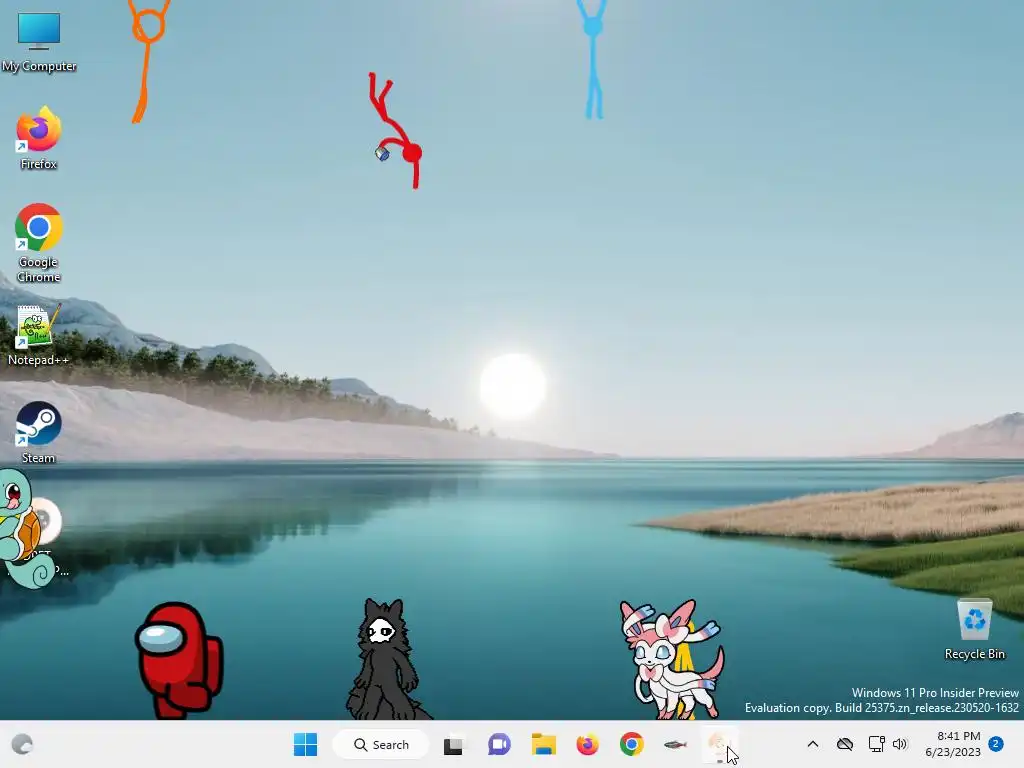This screenshot has height=768, width=1024.
Task: Click the Sylveon desktop pet character
Action: click(671, 660)
